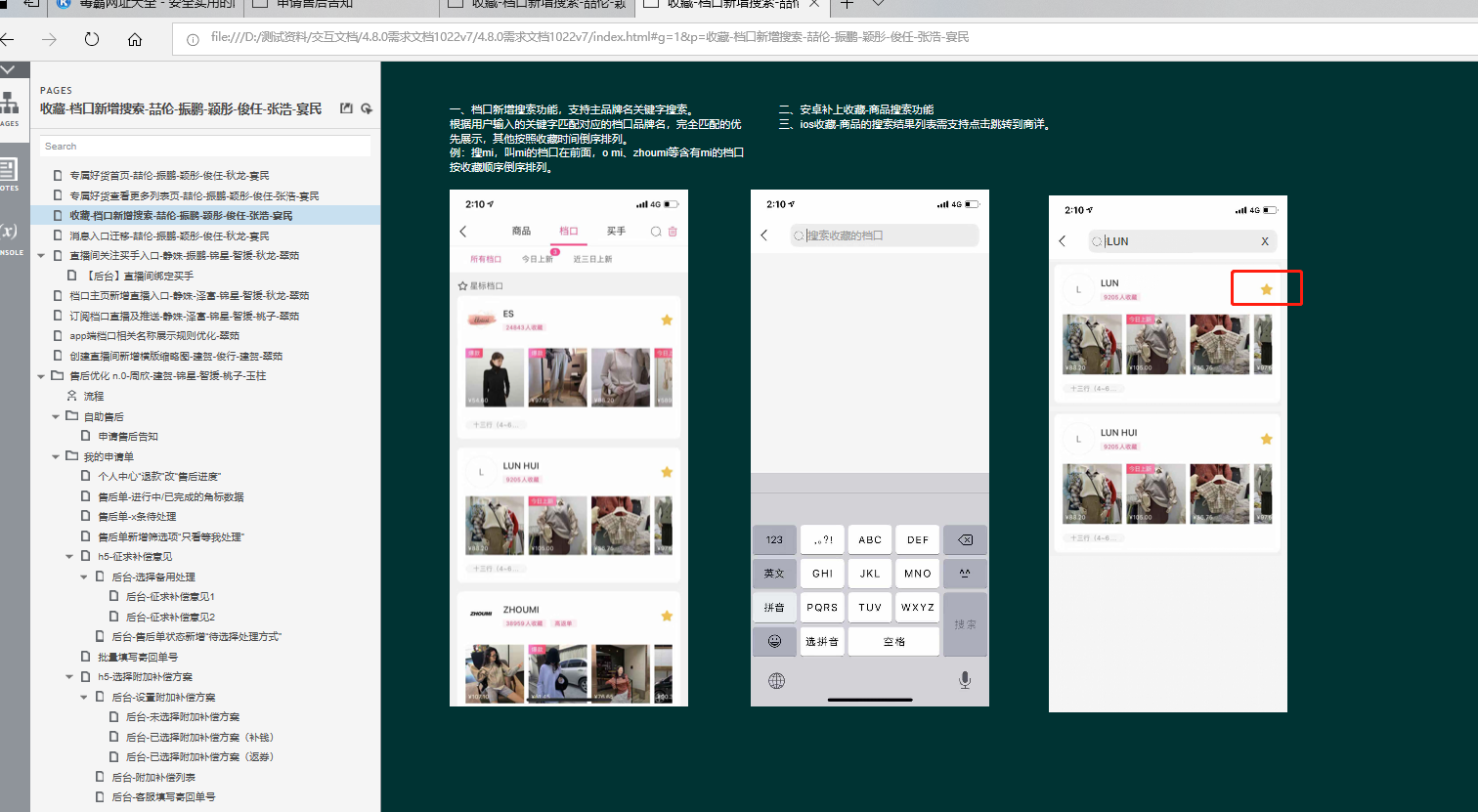1478x812 pixels.
Task: Go to the browser home page
Action: [x=135, y=39]
